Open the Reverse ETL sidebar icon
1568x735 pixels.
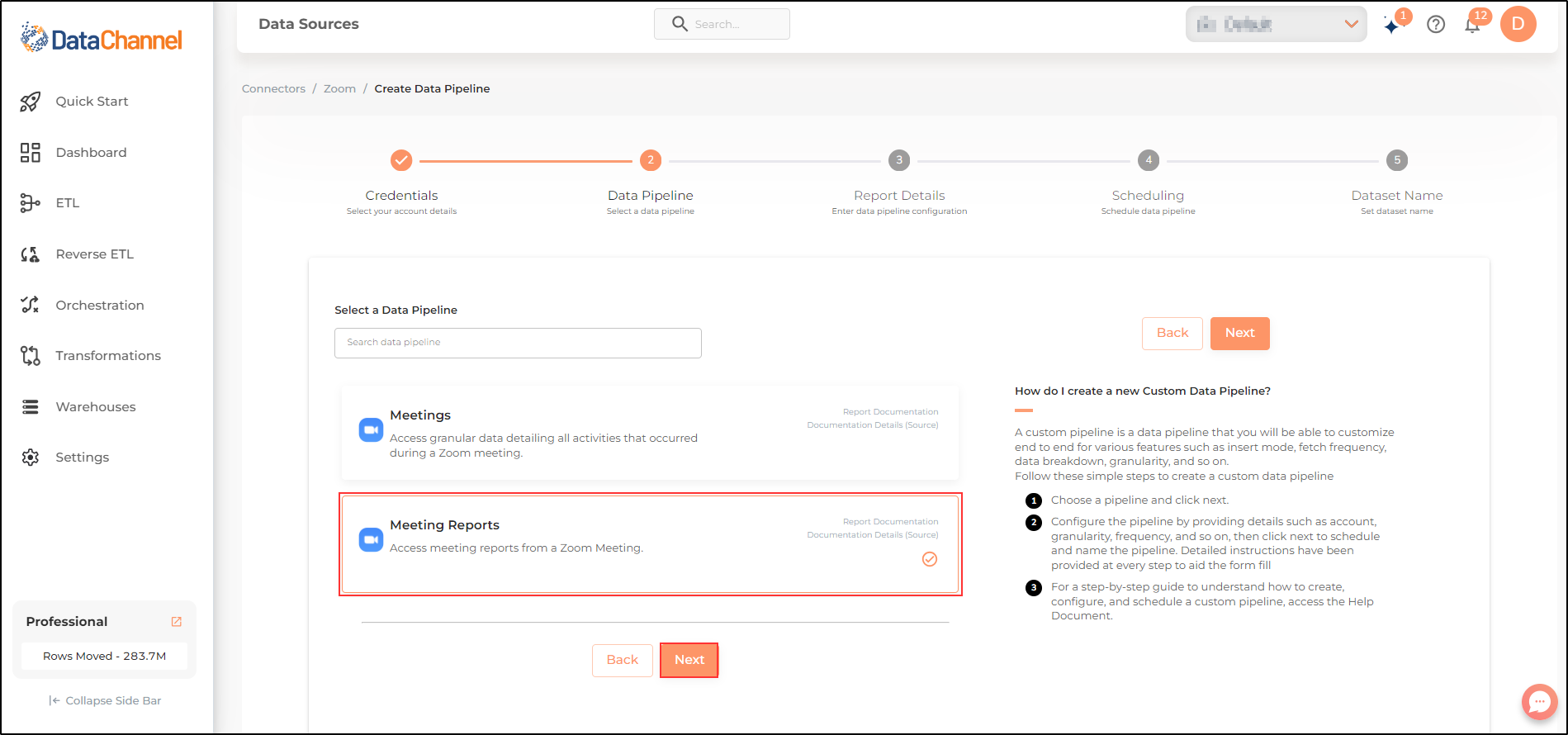pyautogui.click(x=31, y=254)
